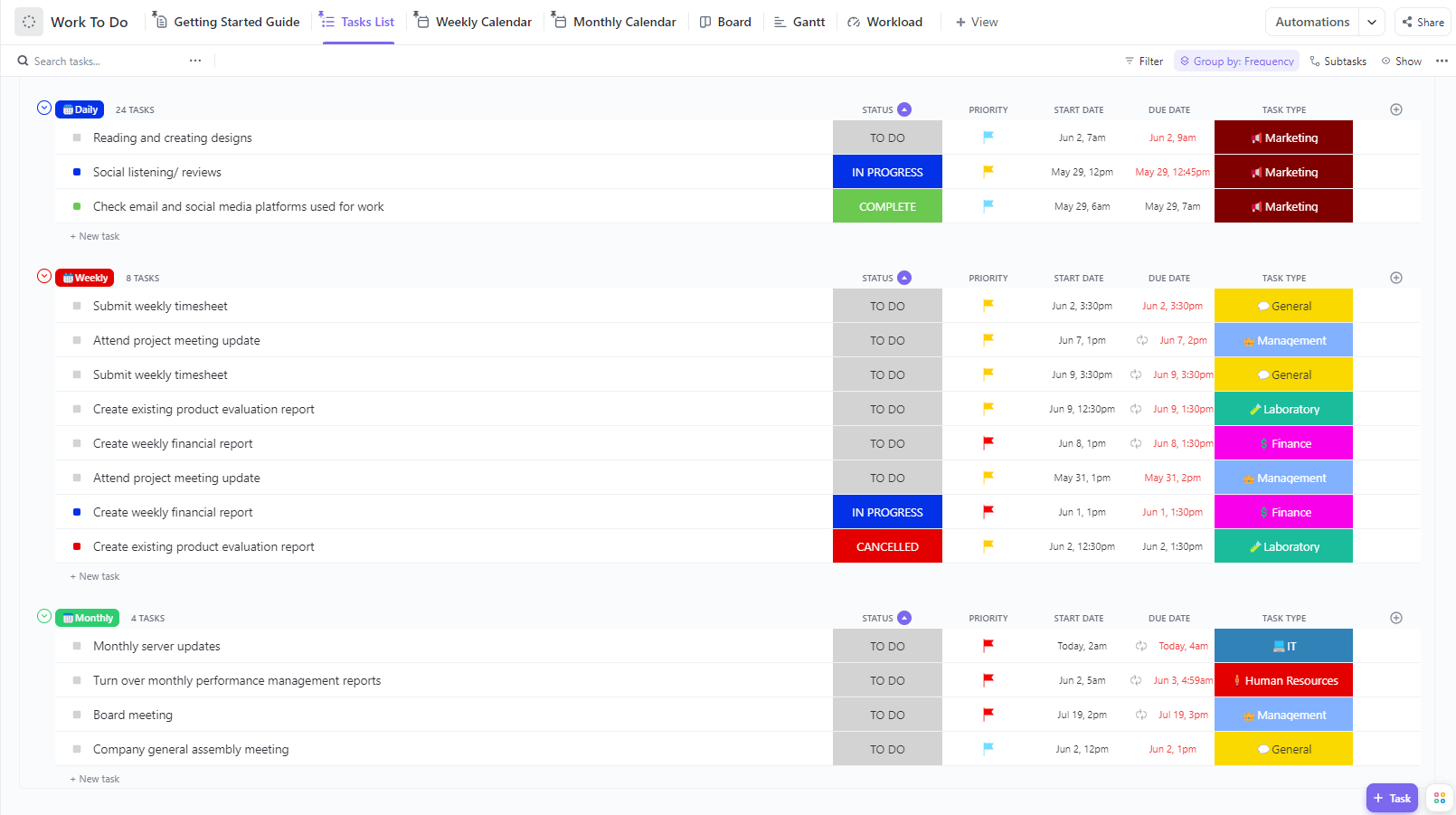1456x815 pixels.
Task: Toggle status square for Social listening/ reviews
Action: coord(77,172)
